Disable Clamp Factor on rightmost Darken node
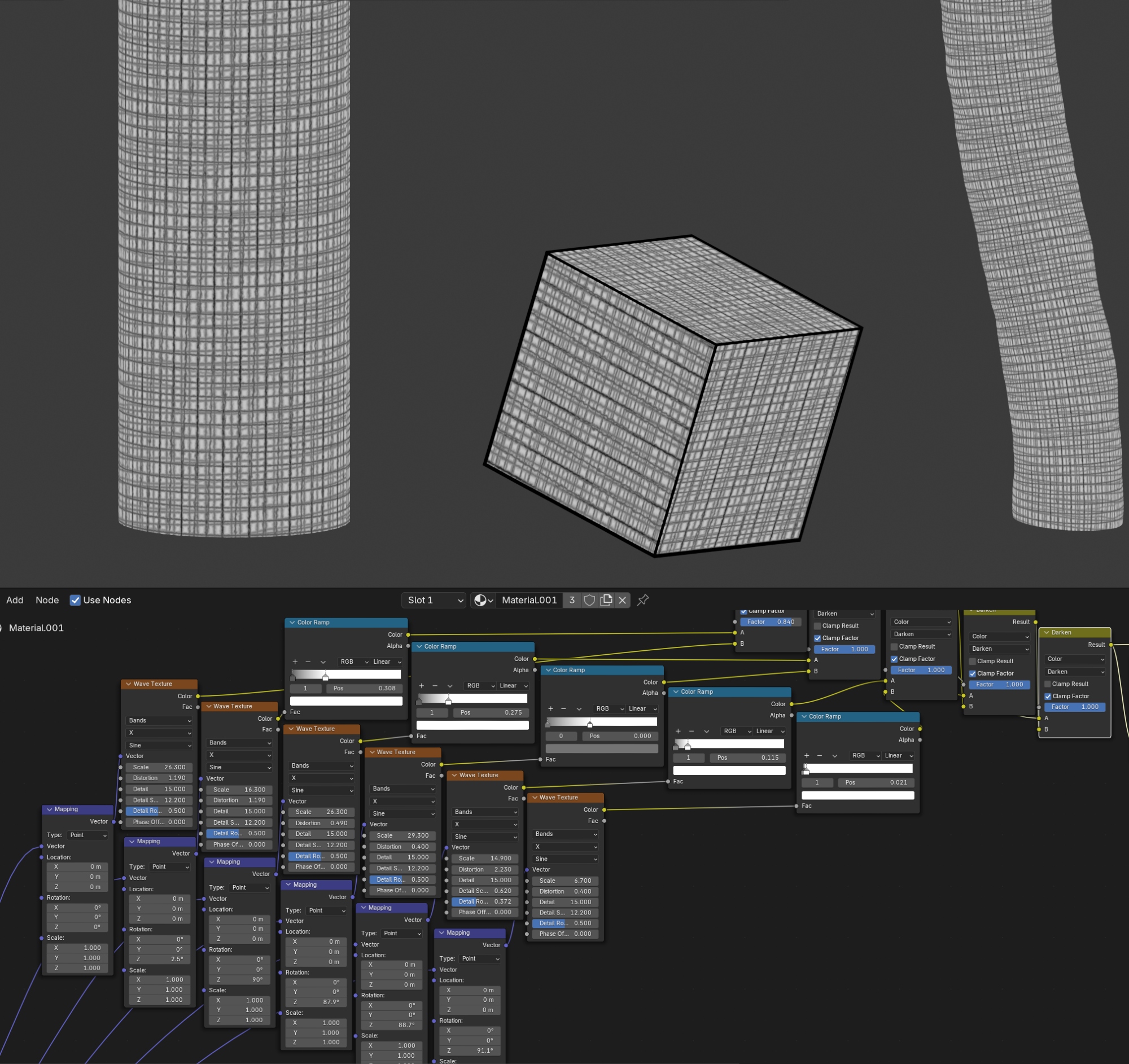The width and height of the screenshot is (1129, 1064). (1048, 696)
